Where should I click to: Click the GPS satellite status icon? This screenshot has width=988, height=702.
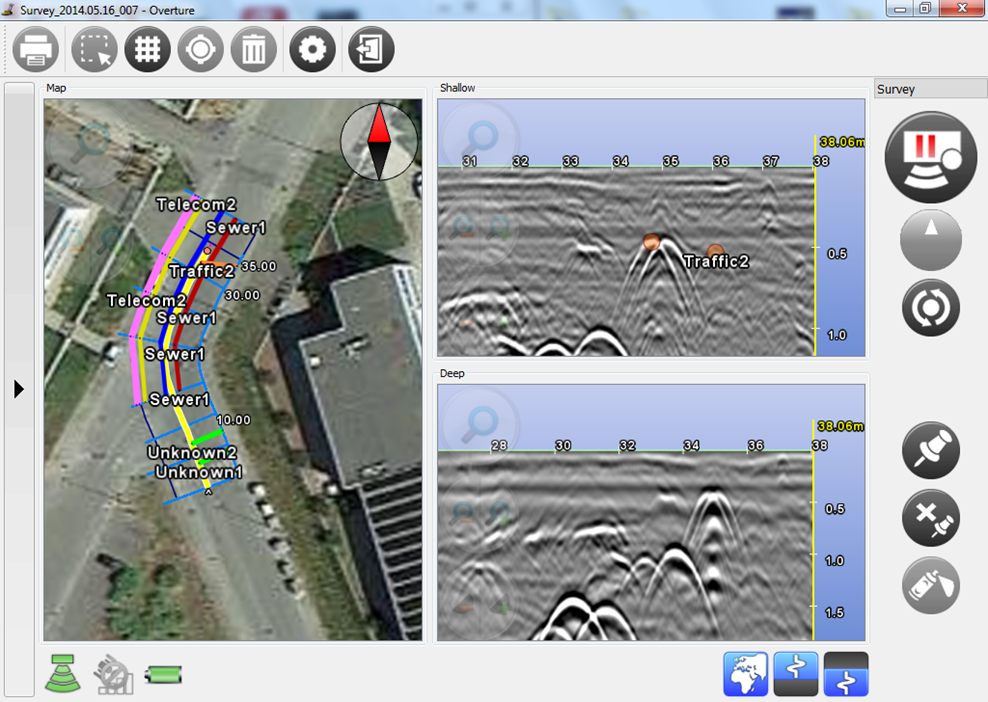(114, 674)
